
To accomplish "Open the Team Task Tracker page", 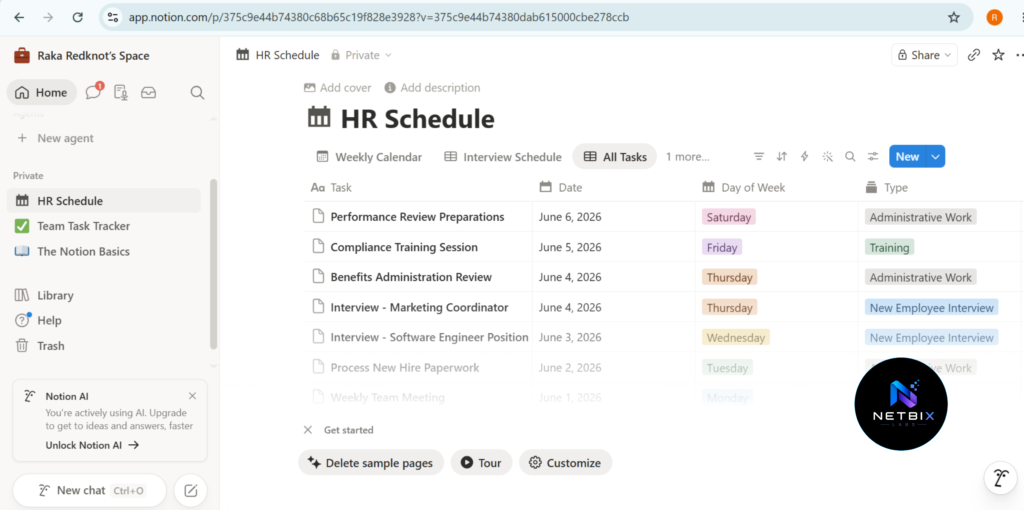I will coord(104,226).
